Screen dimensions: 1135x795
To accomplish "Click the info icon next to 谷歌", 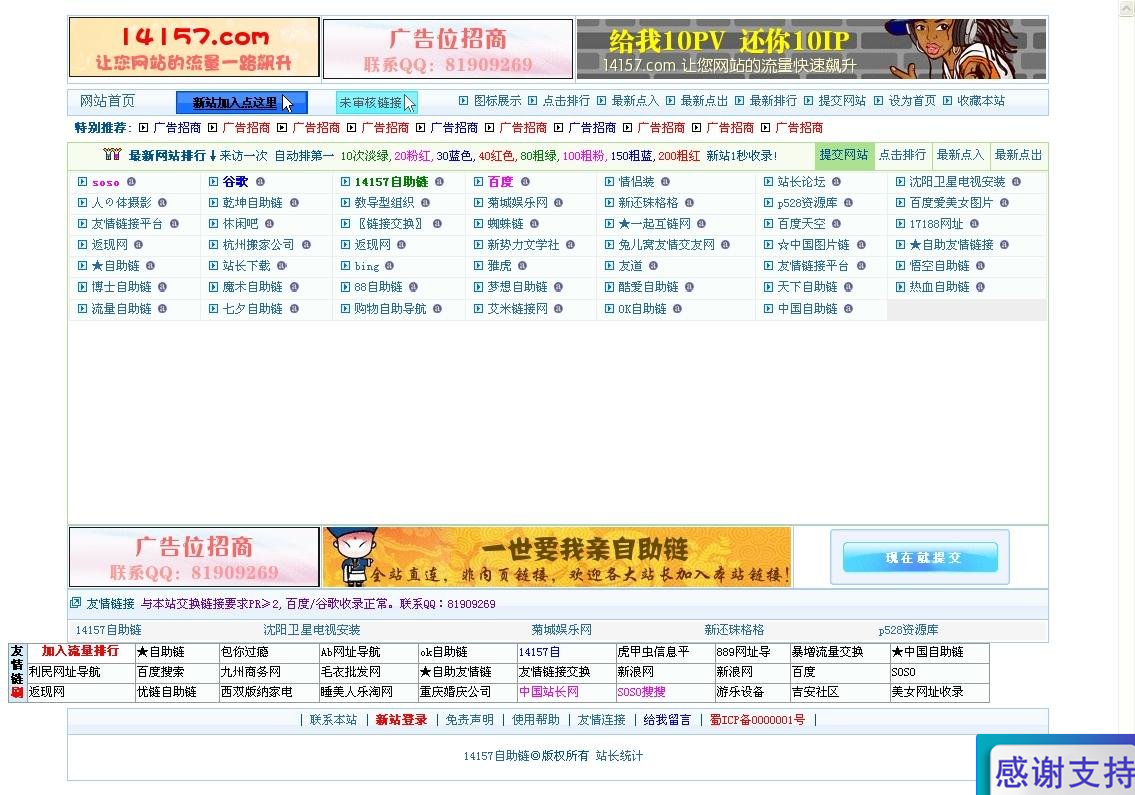I will pyautogui.click(x=260, y=182).
